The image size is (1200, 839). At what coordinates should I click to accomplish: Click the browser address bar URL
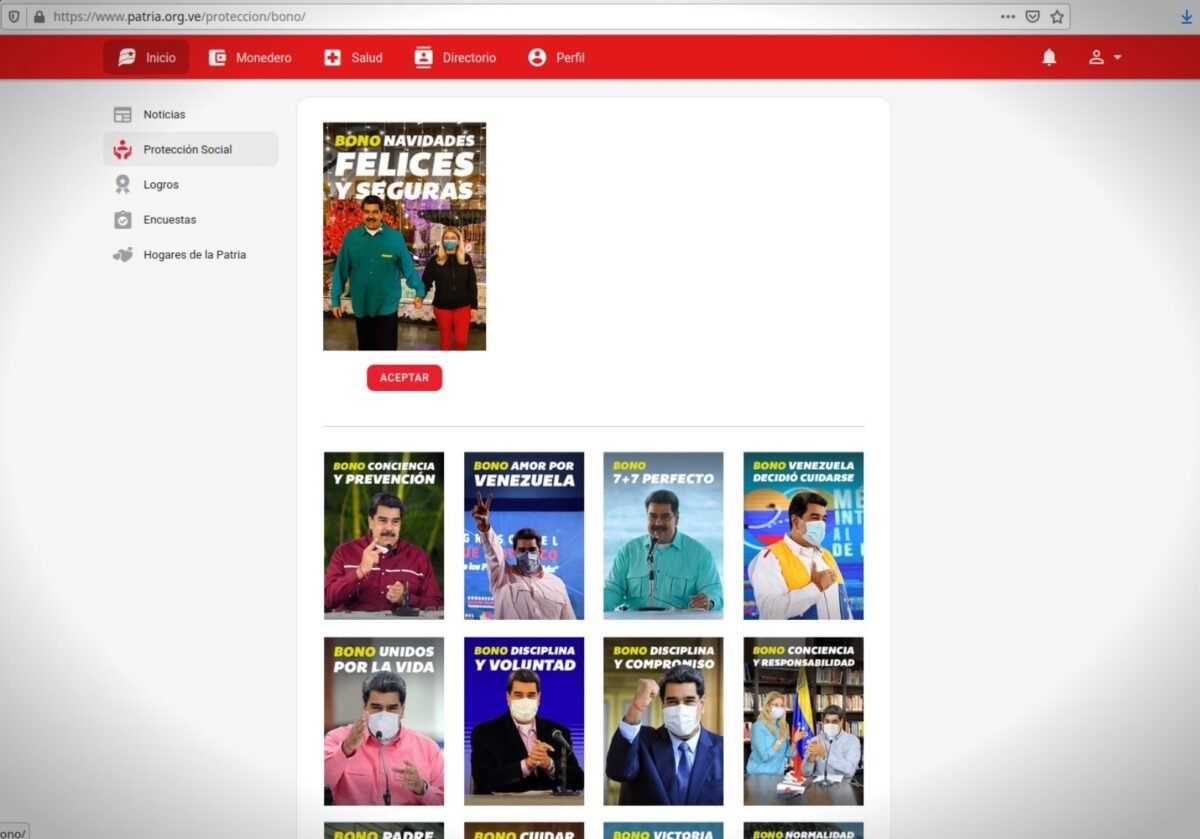tap(179, 17)
